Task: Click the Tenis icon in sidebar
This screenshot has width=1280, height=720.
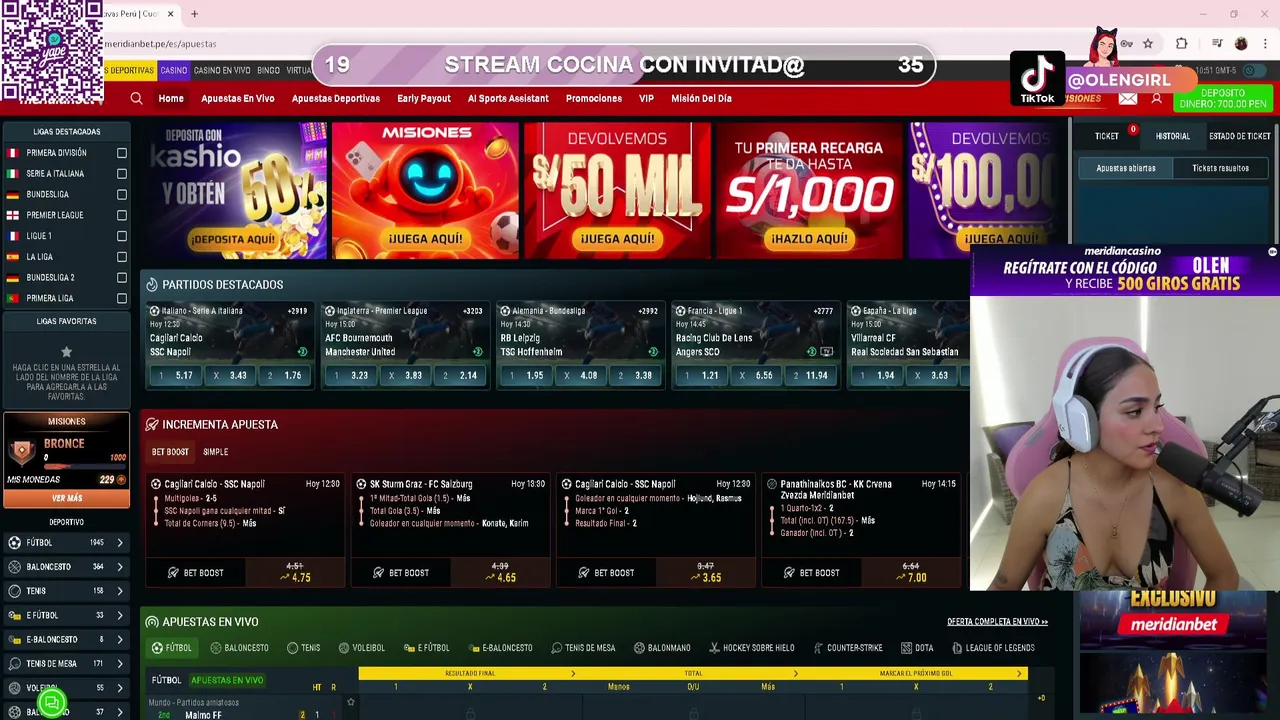Action: point(14,591)
